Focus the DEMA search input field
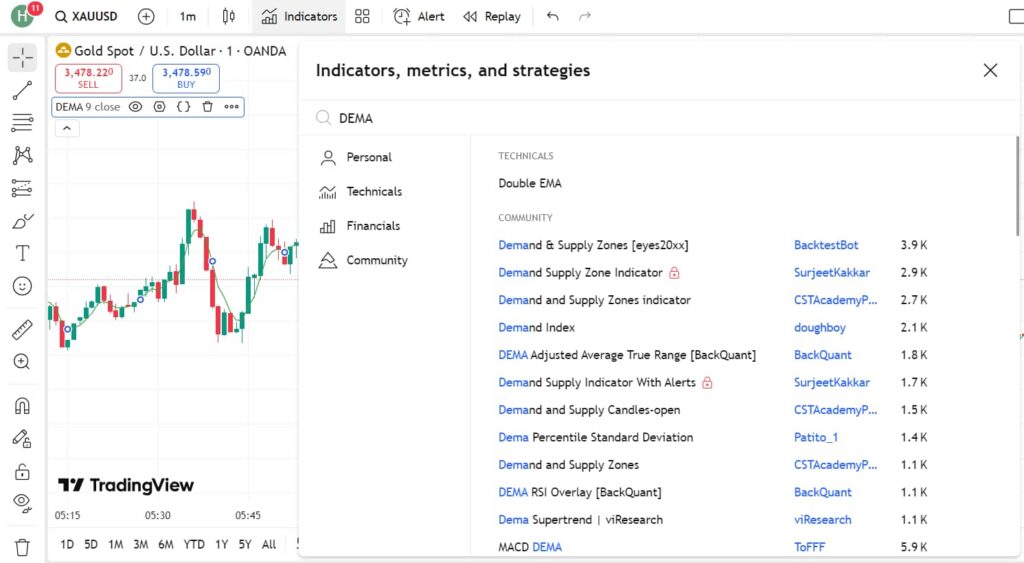This screenshot has width=1024, height=563. 660,118
